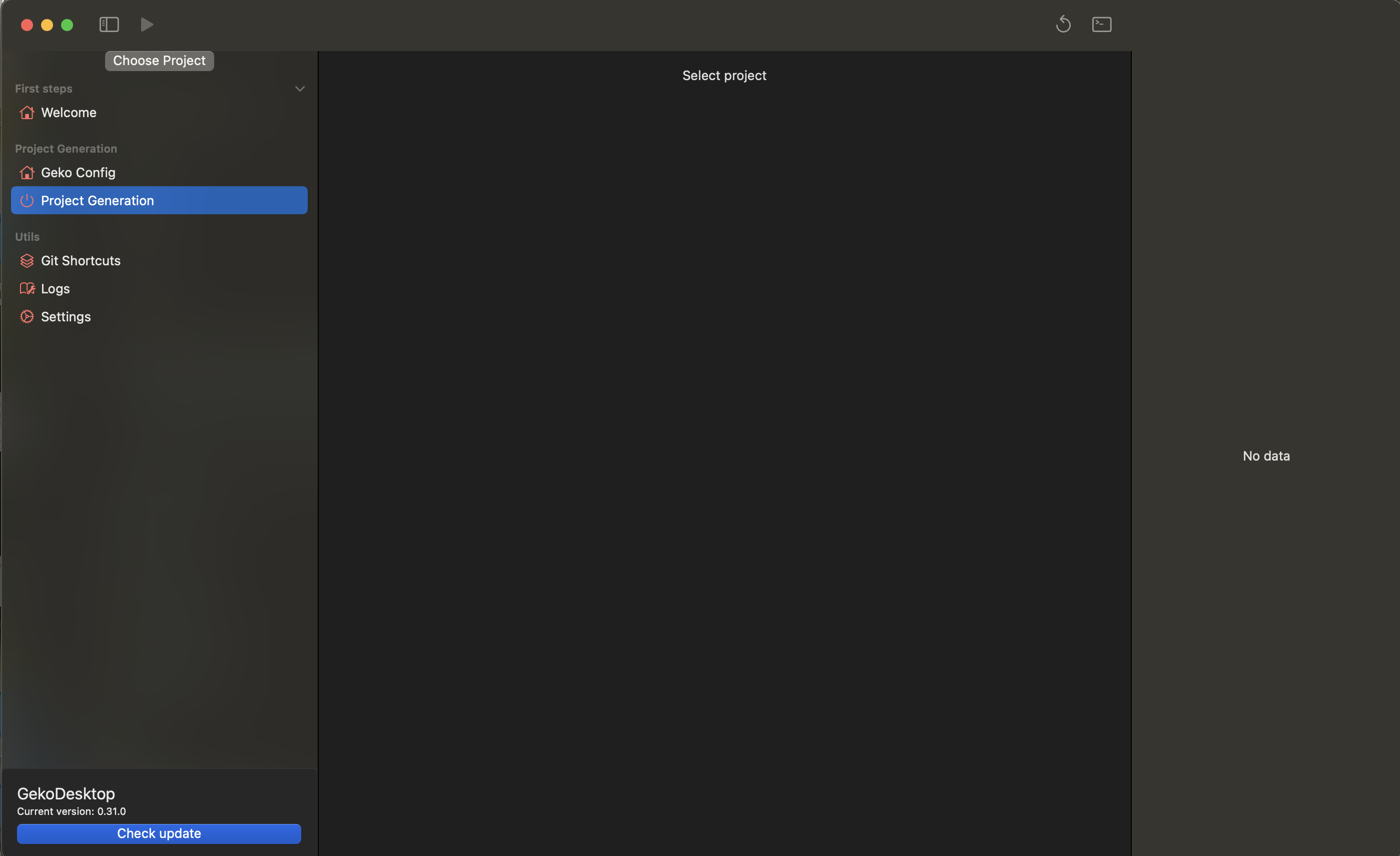Viewport: 1400px width, 856px height.
Task: Select the Project Generation sidebar row
Action: (x=159, y=201)
